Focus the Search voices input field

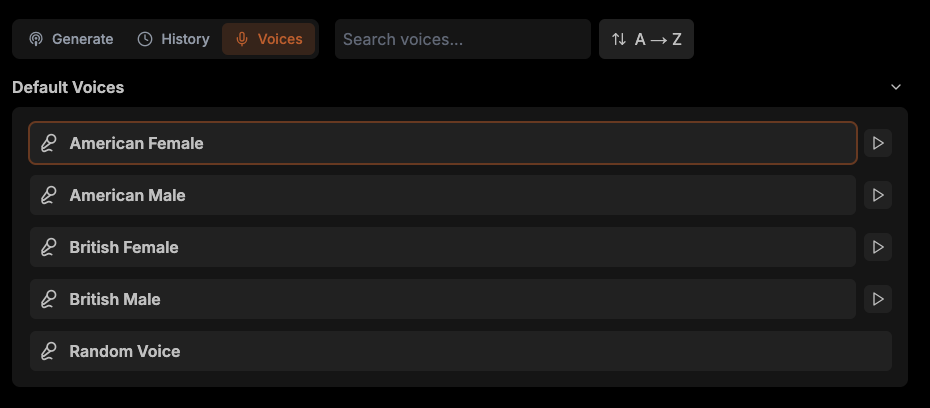point(462,39)
